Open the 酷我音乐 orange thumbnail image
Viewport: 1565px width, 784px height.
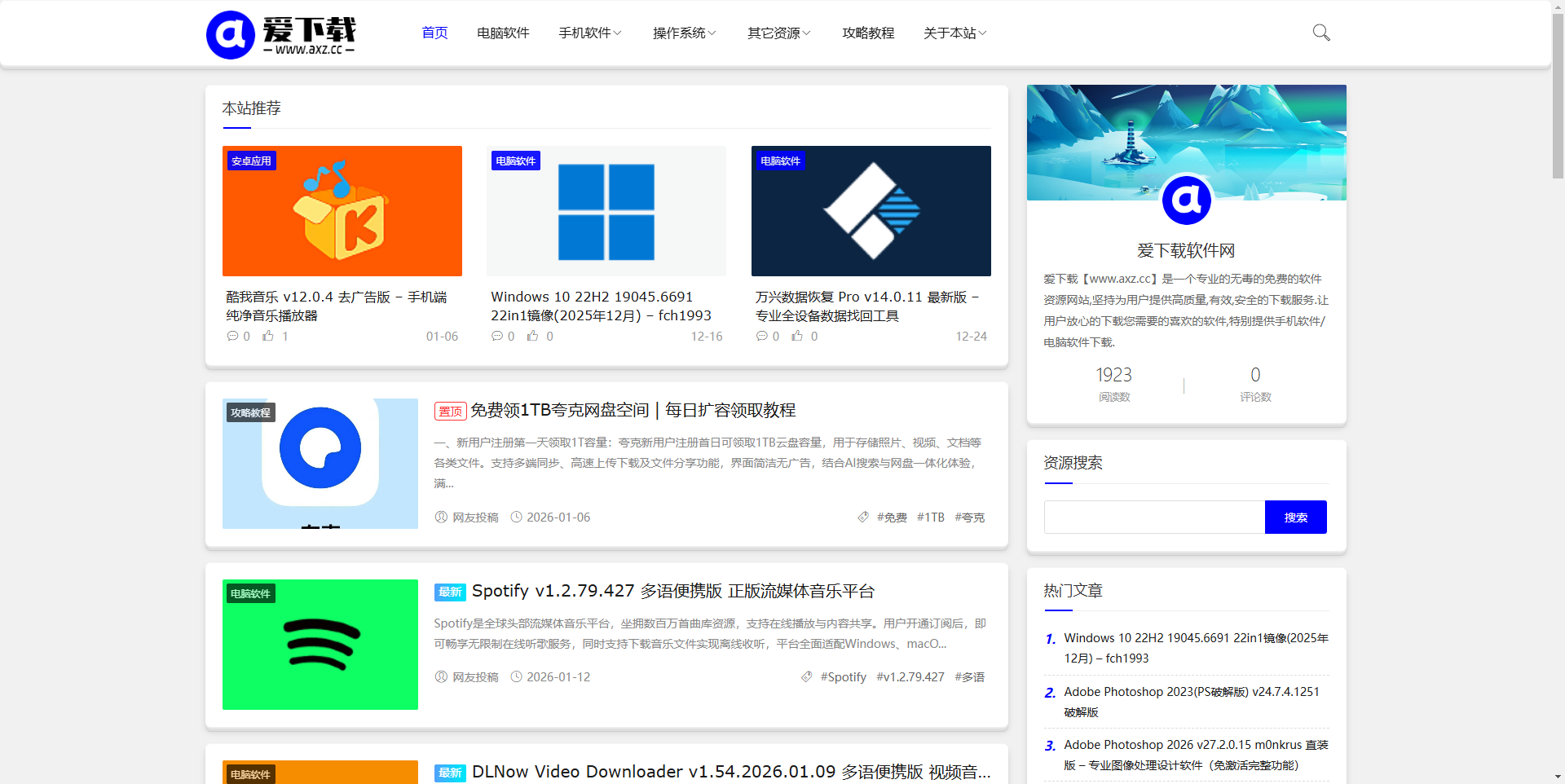click(342, 211)
